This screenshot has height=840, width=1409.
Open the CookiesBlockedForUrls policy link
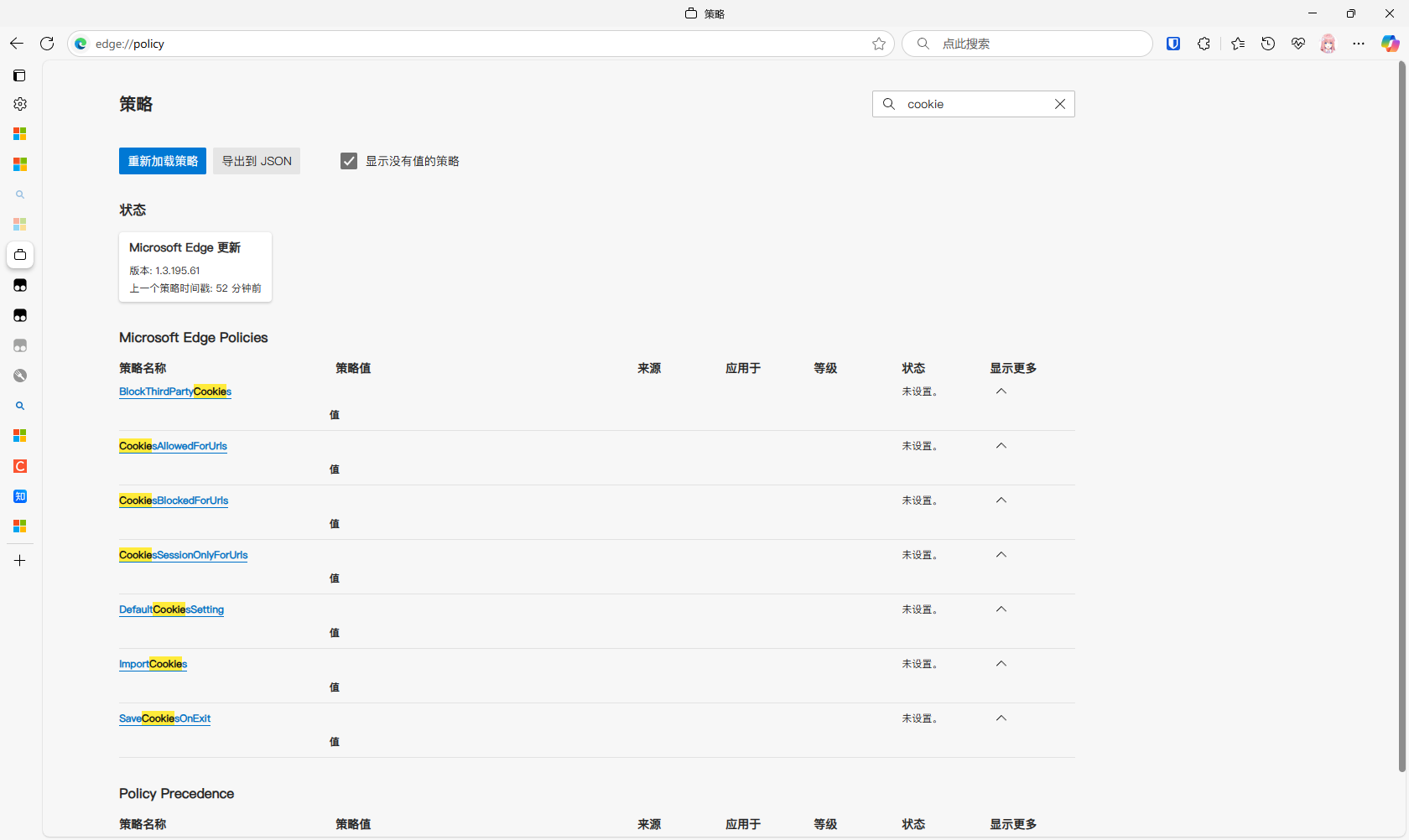click(x=174, y=500)
